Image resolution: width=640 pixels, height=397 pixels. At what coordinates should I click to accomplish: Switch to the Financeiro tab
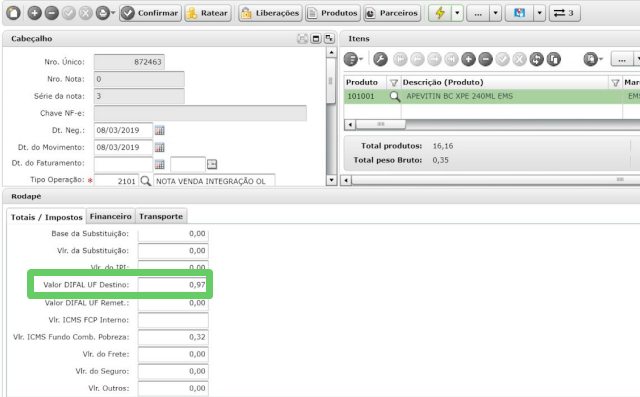pos(111,216)
